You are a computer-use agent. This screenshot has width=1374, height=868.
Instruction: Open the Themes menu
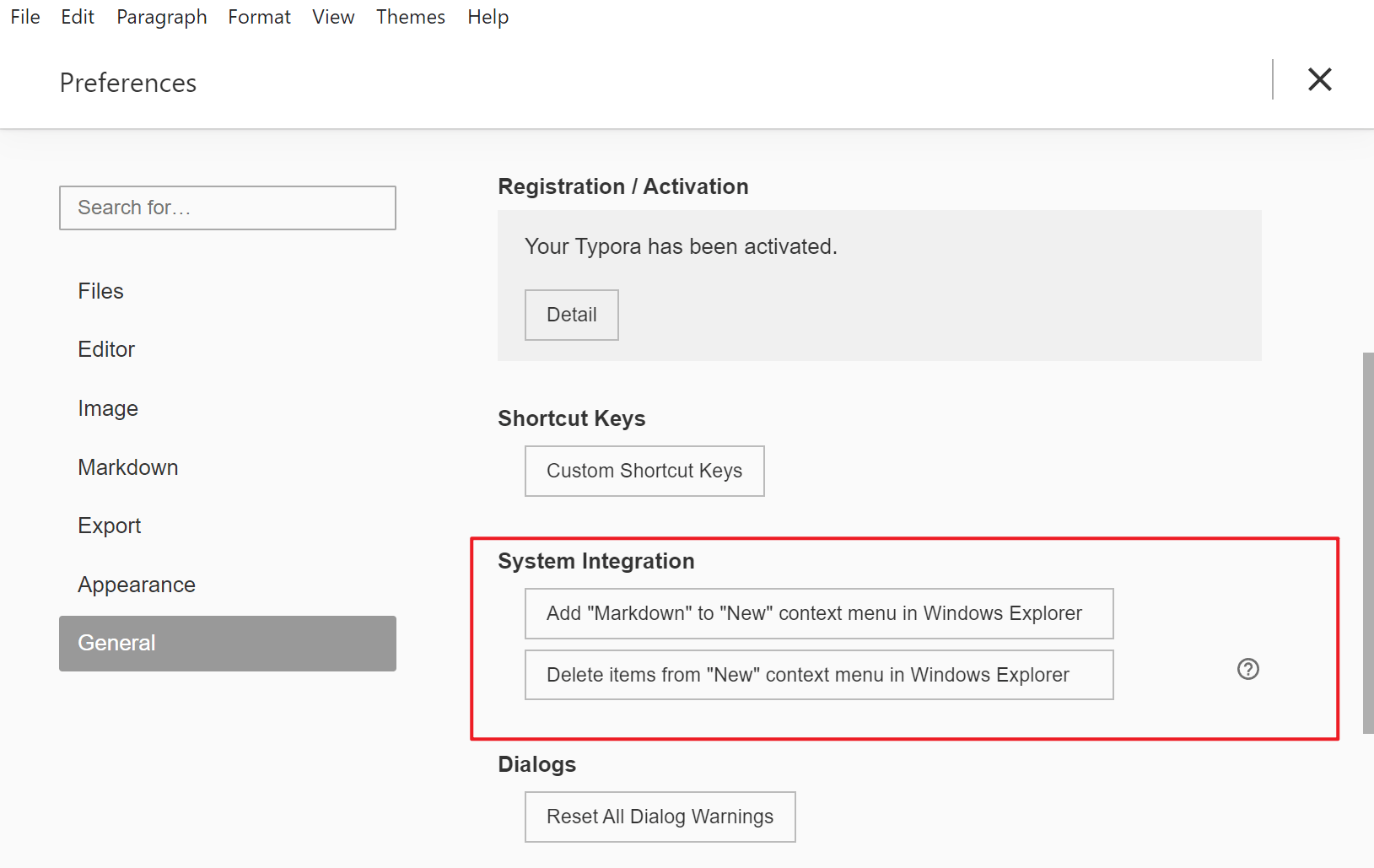coord(410,17)
